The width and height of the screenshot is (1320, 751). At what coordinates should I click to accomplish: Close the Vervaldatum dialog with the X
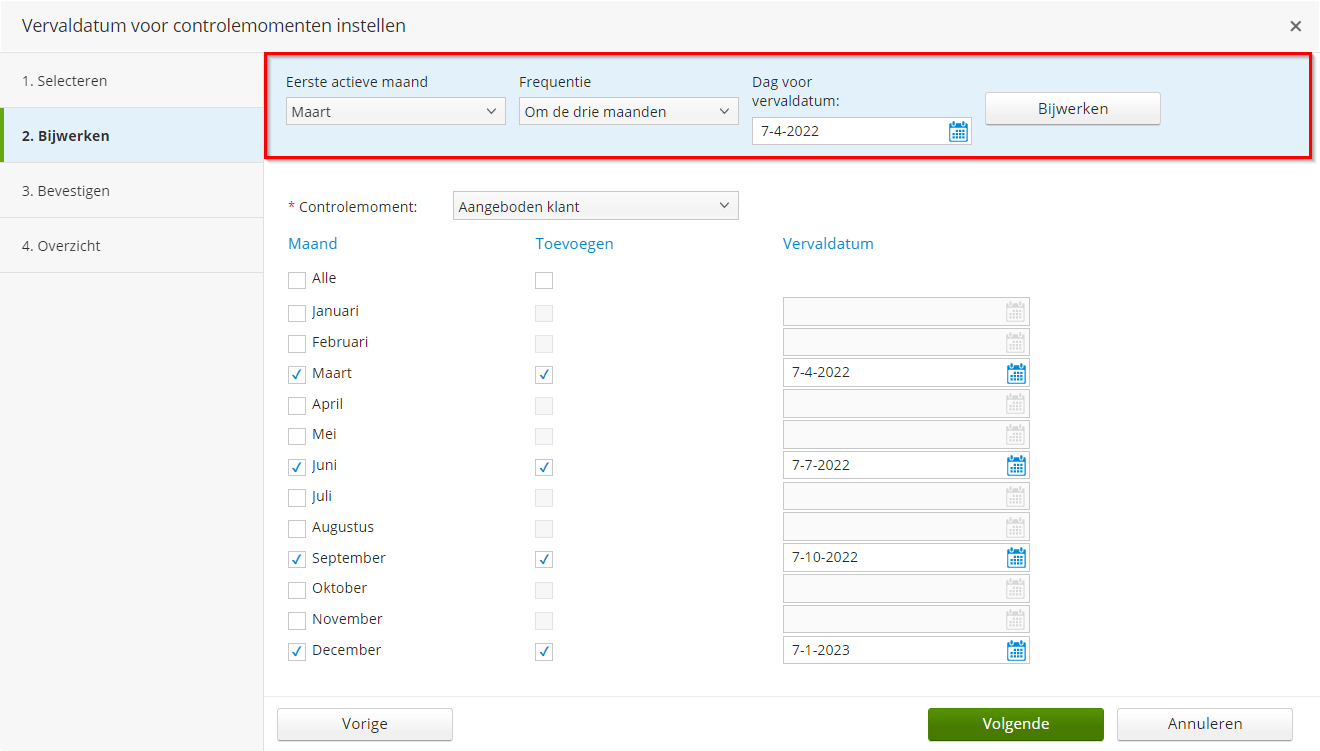point(1295,26)
